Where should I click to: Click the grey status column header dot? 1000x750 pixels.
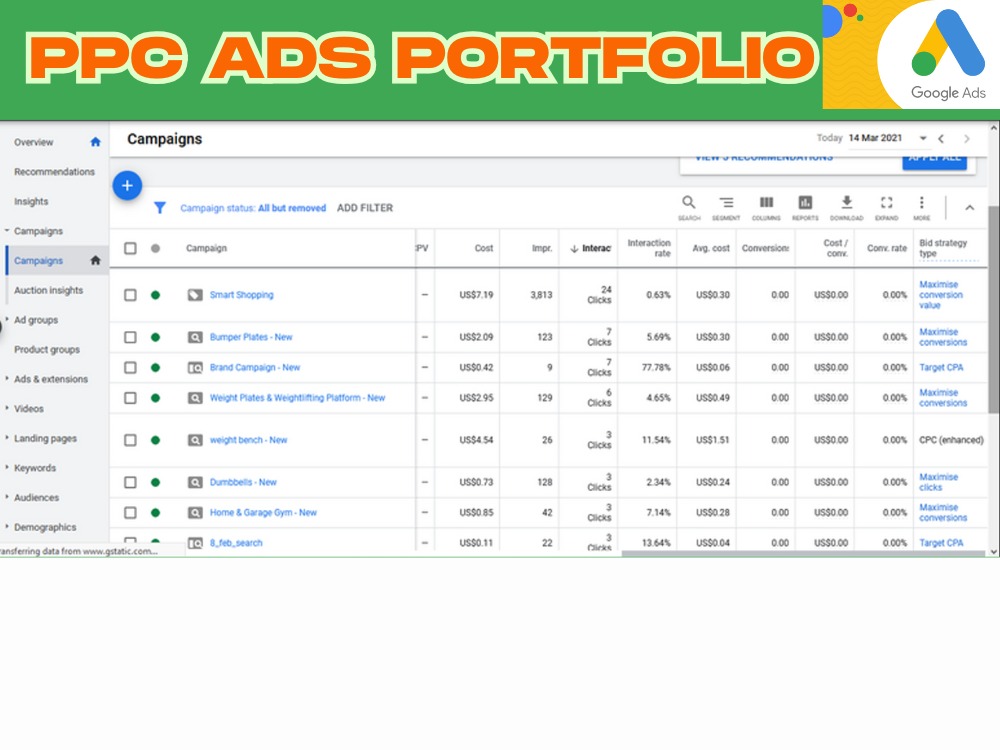pos(155,248)
